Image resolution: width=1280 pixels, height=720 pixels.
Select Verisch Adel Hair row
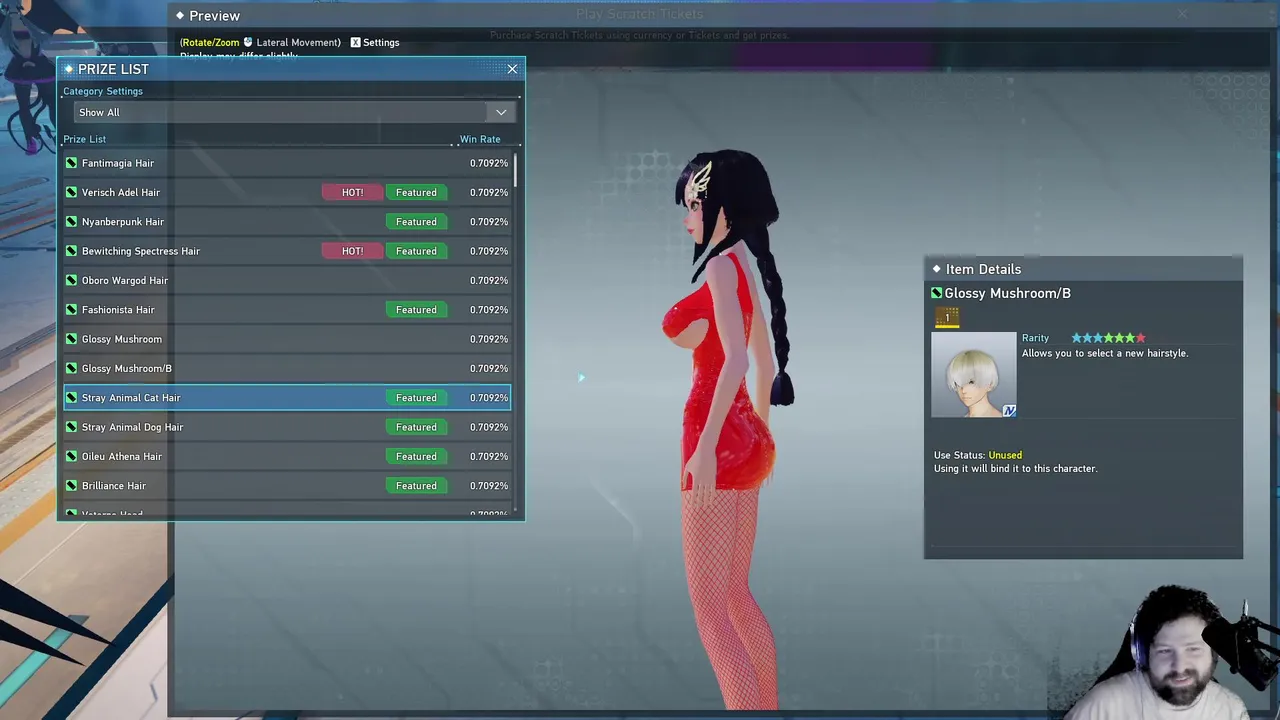pyautogui.click(x=287, y=192)
